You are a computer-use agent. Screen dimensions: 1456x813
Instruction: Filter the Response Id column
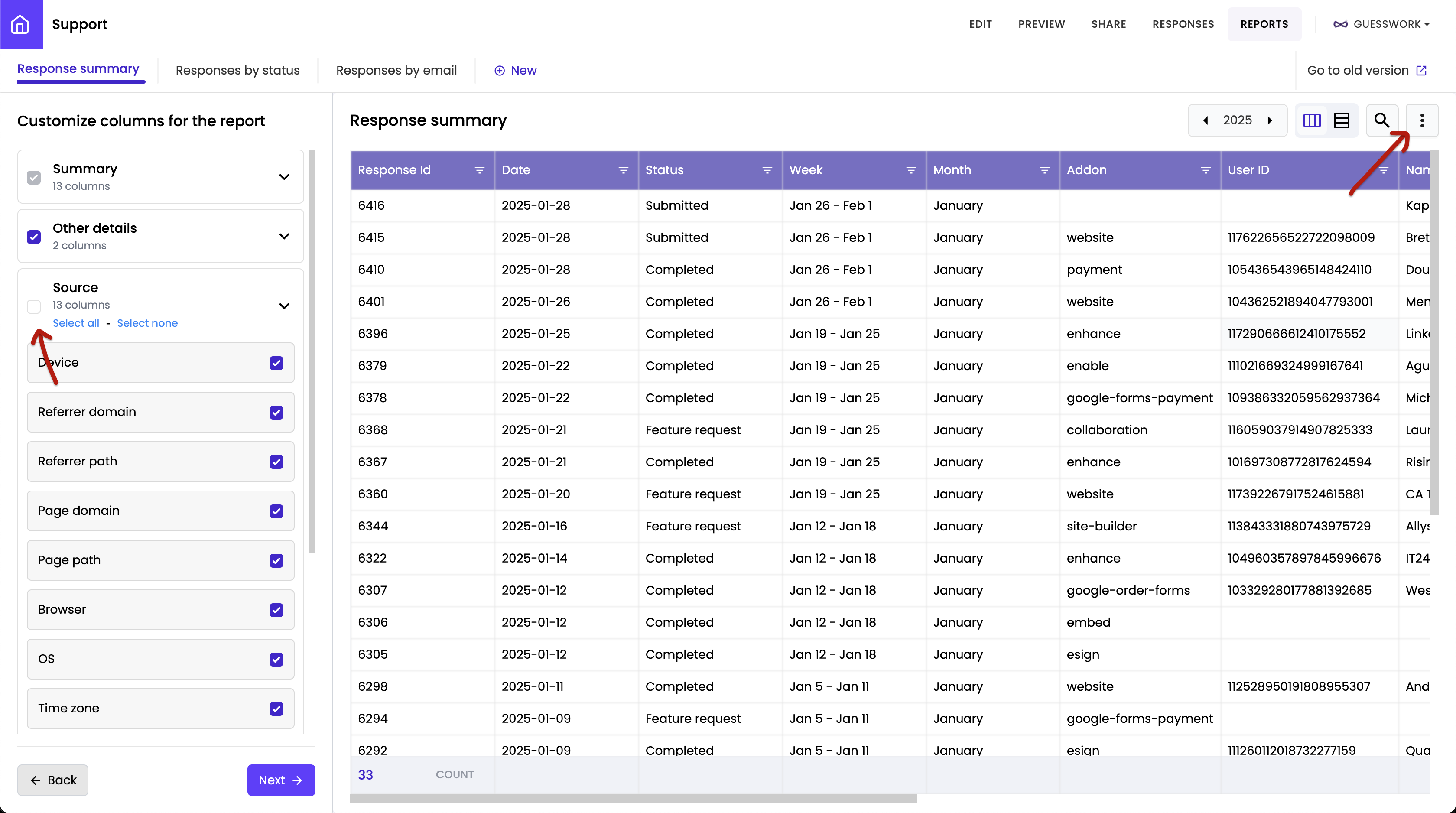[x=479, y=170]
